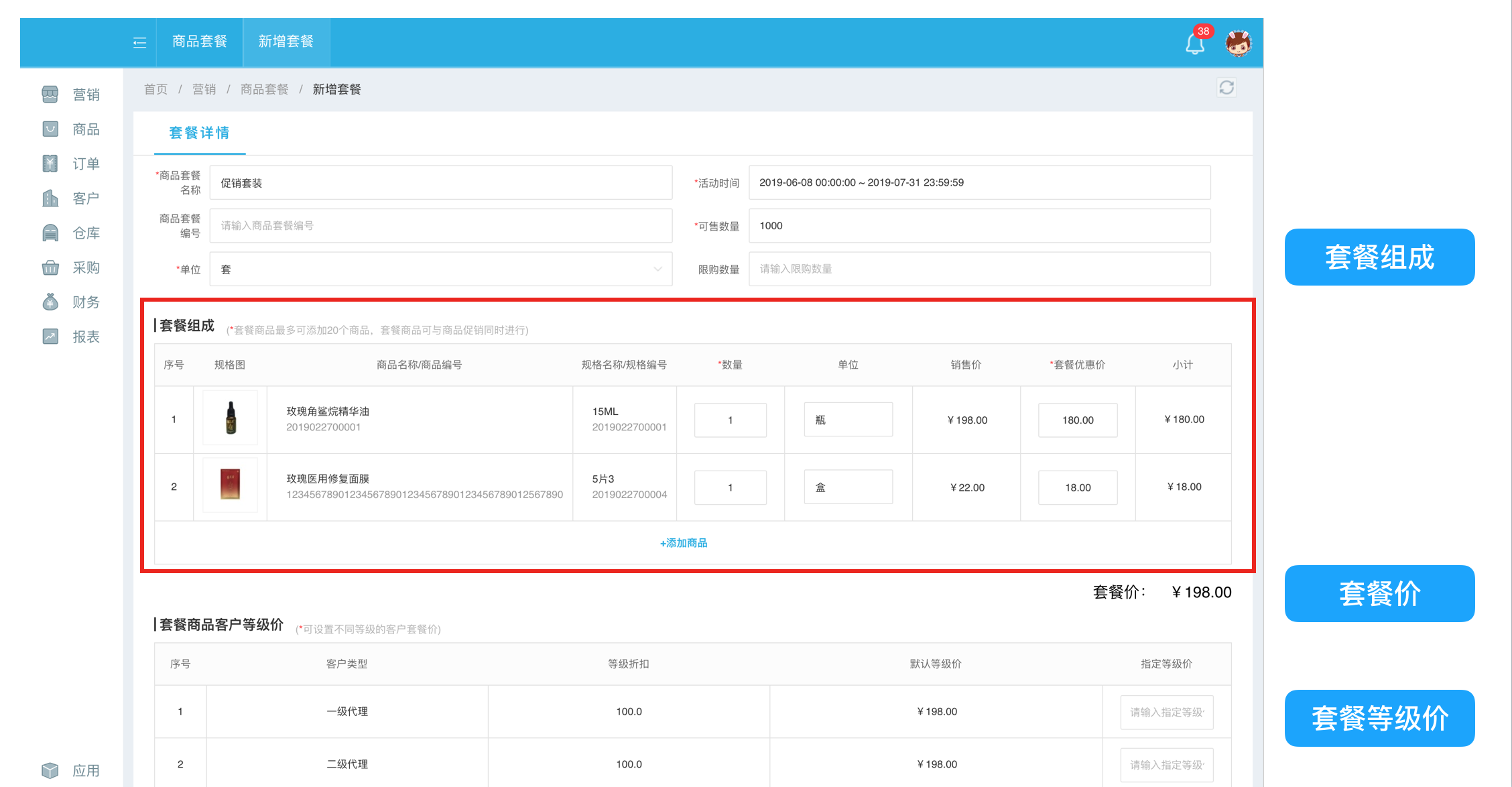Viewport: 1512px width, 787px height.
Task: Click the rose essence oil thumbnail
Action: [x=231, y=418]
